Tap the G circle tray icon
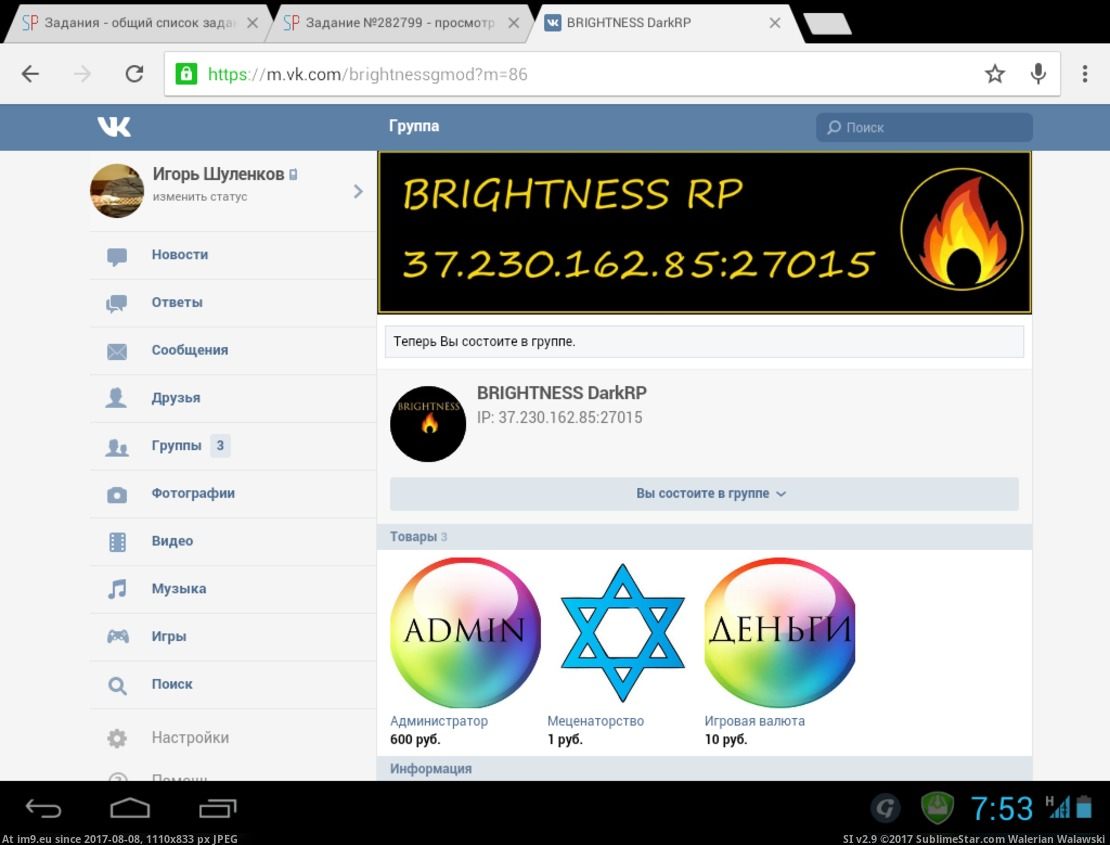 pos(886,807)
